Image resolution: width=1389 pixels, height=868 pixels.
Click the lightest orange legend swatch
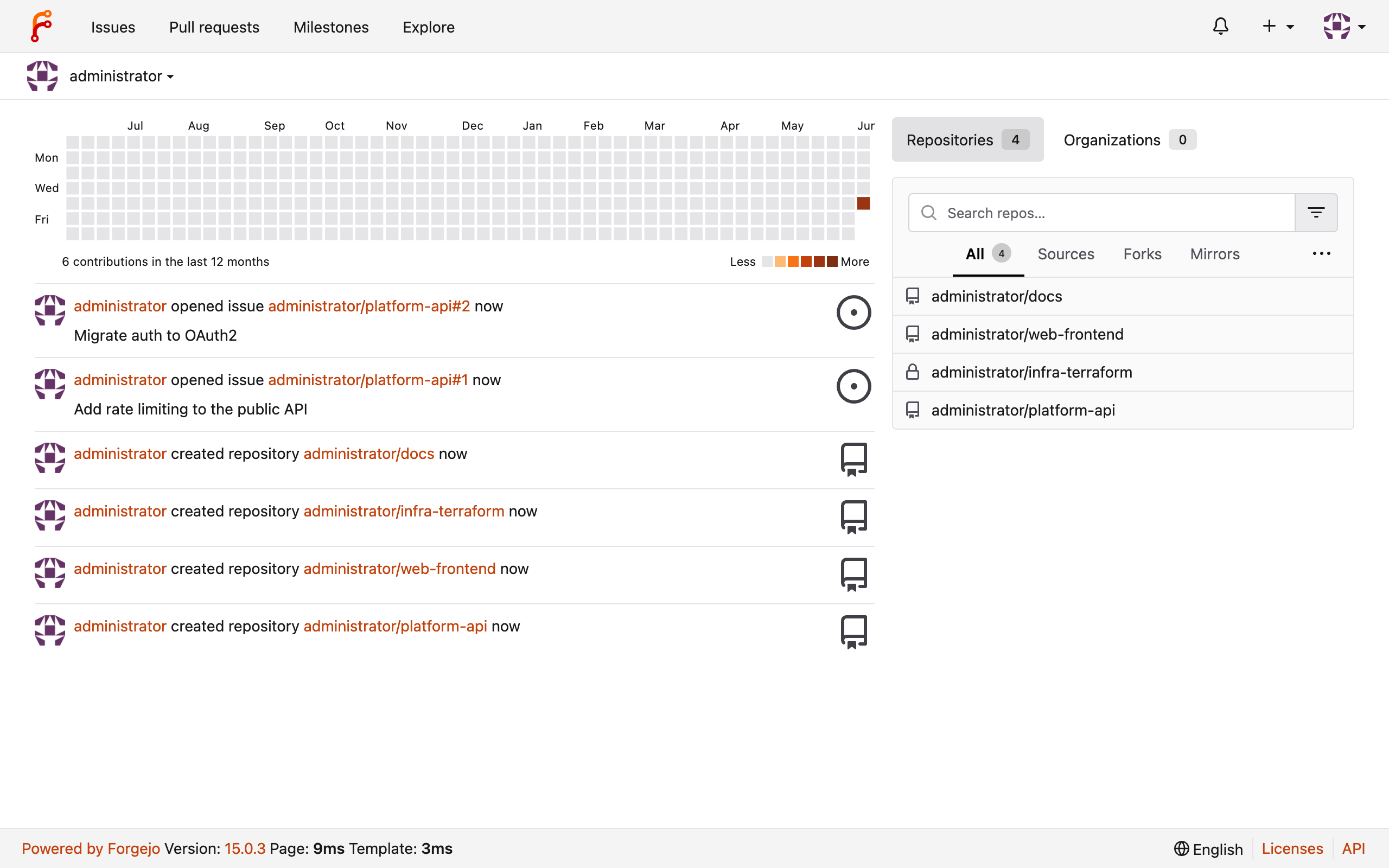point(780,262)
